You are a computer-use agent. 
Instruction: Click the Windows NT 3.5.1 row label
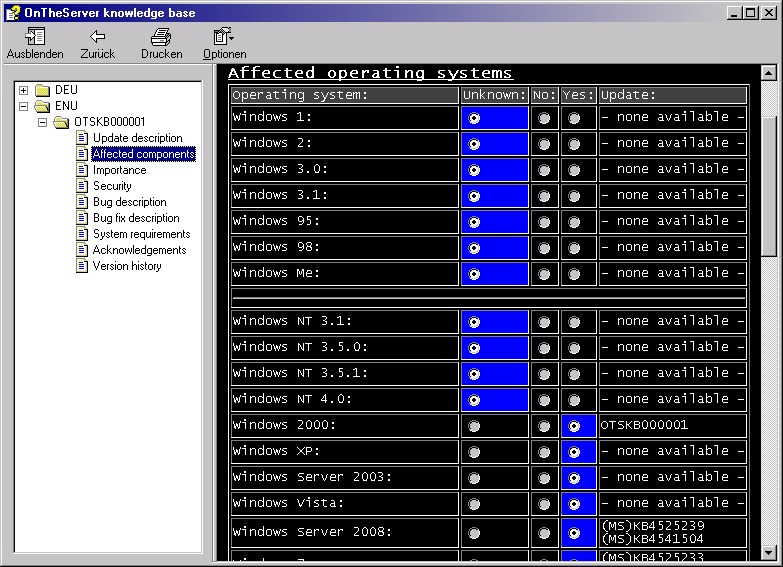click(300, 373)
